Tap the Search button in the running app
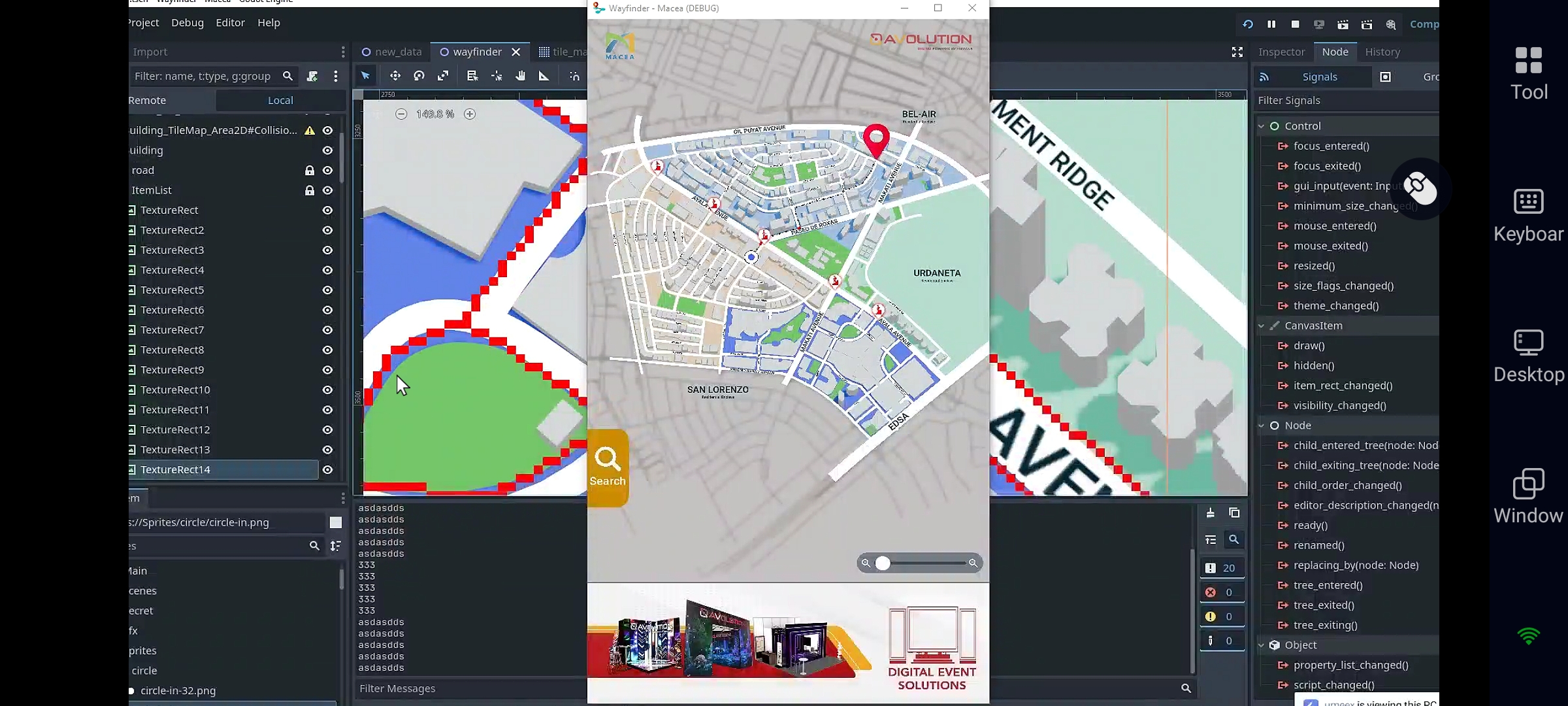Viewport: 1568px width, 706px height. point(608,467)
